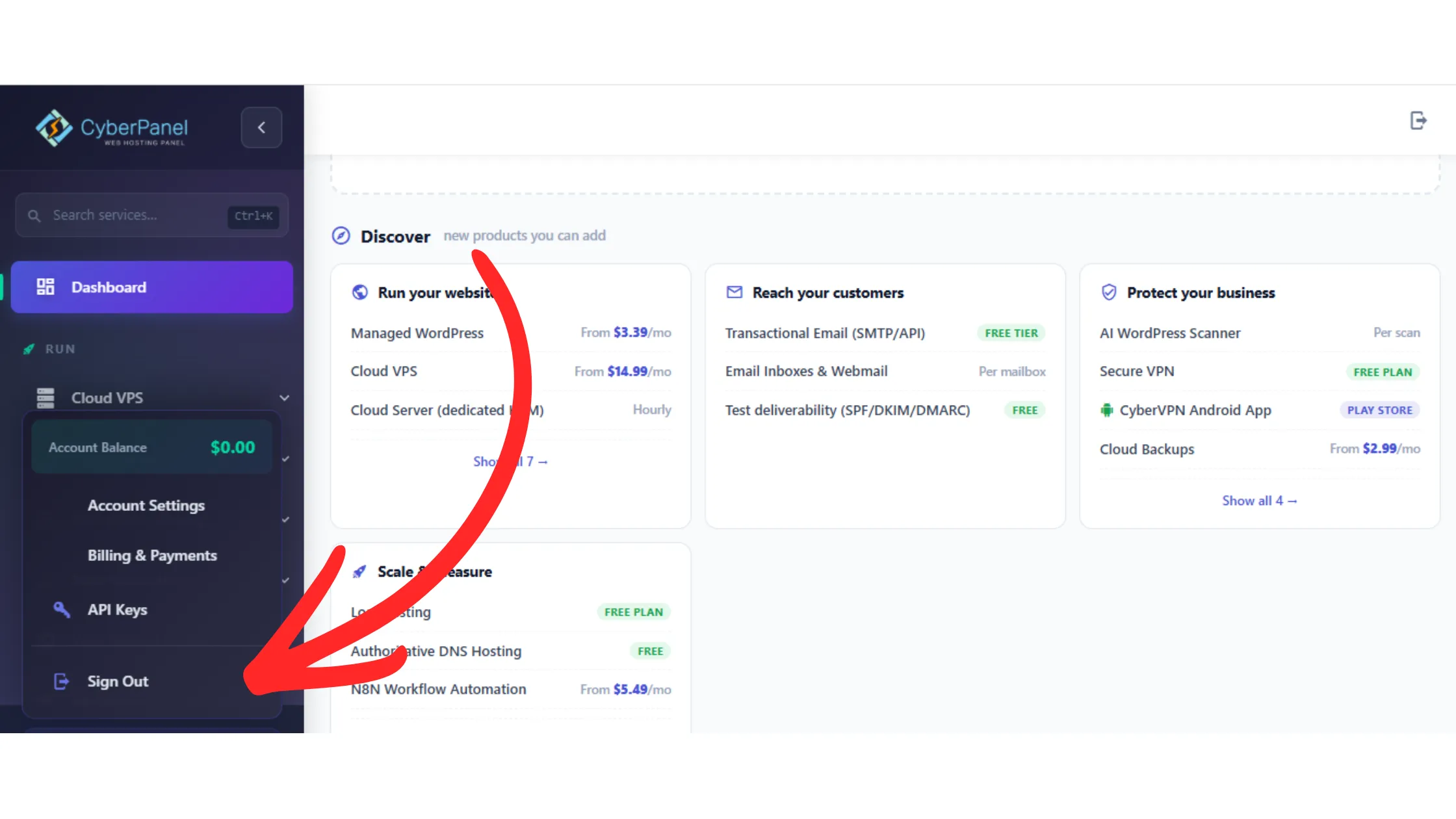Click the FREE PLAN badge in the Scale card
1456x819 pixels.
pos(634,612)
